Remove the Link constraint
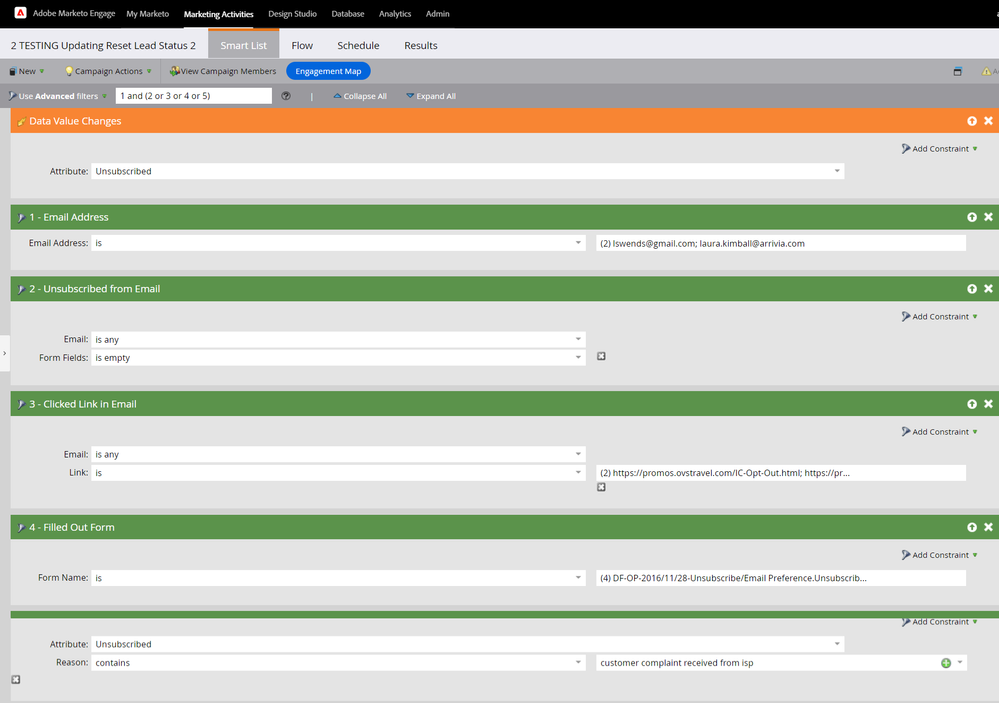 601,487
